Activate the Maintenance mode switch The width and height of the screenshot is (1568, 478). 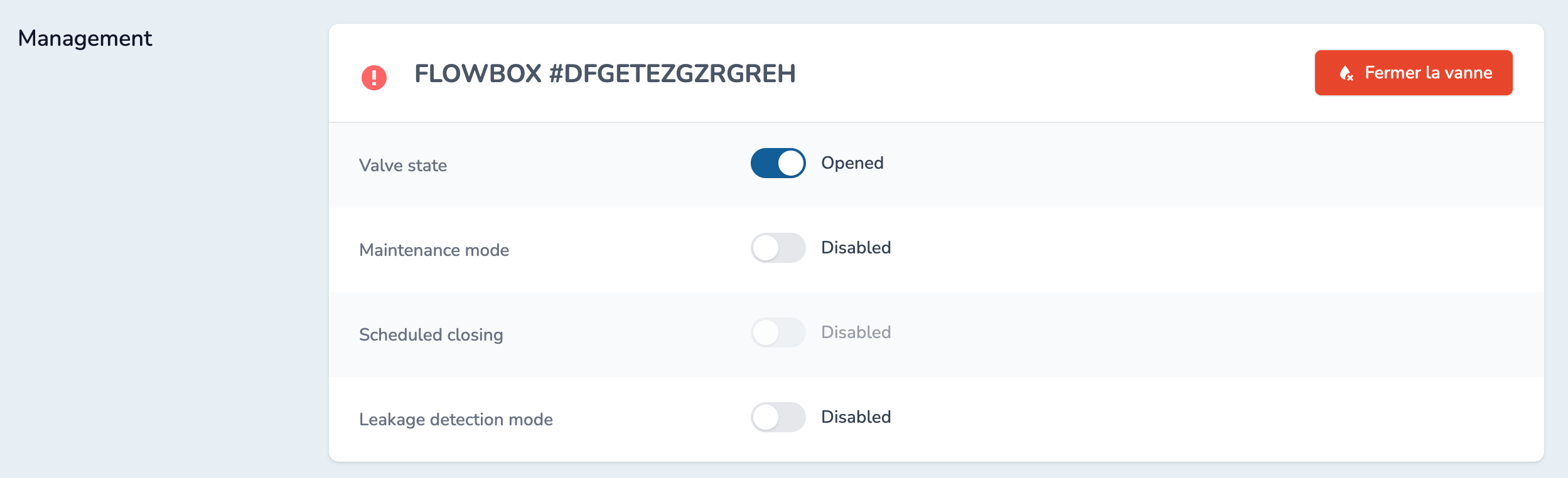778,248
